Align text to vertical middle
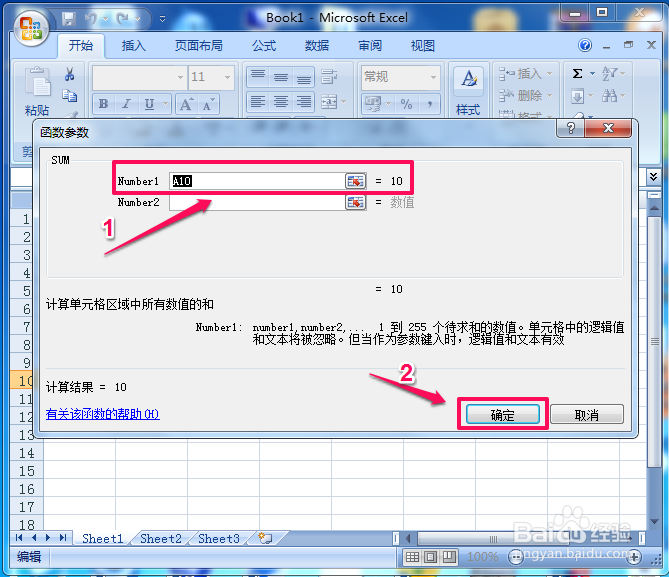669x577 pixels. pyautogui.click(x=281, y=77)
